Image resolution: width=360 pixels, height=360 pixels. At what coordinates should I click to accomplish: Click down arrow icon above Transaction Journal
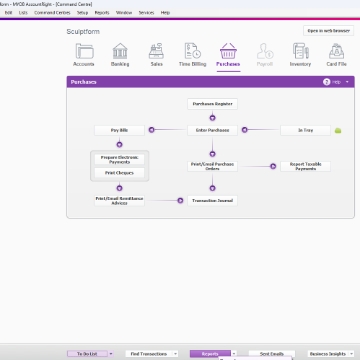pyautogui.click(x=212, y=188)
